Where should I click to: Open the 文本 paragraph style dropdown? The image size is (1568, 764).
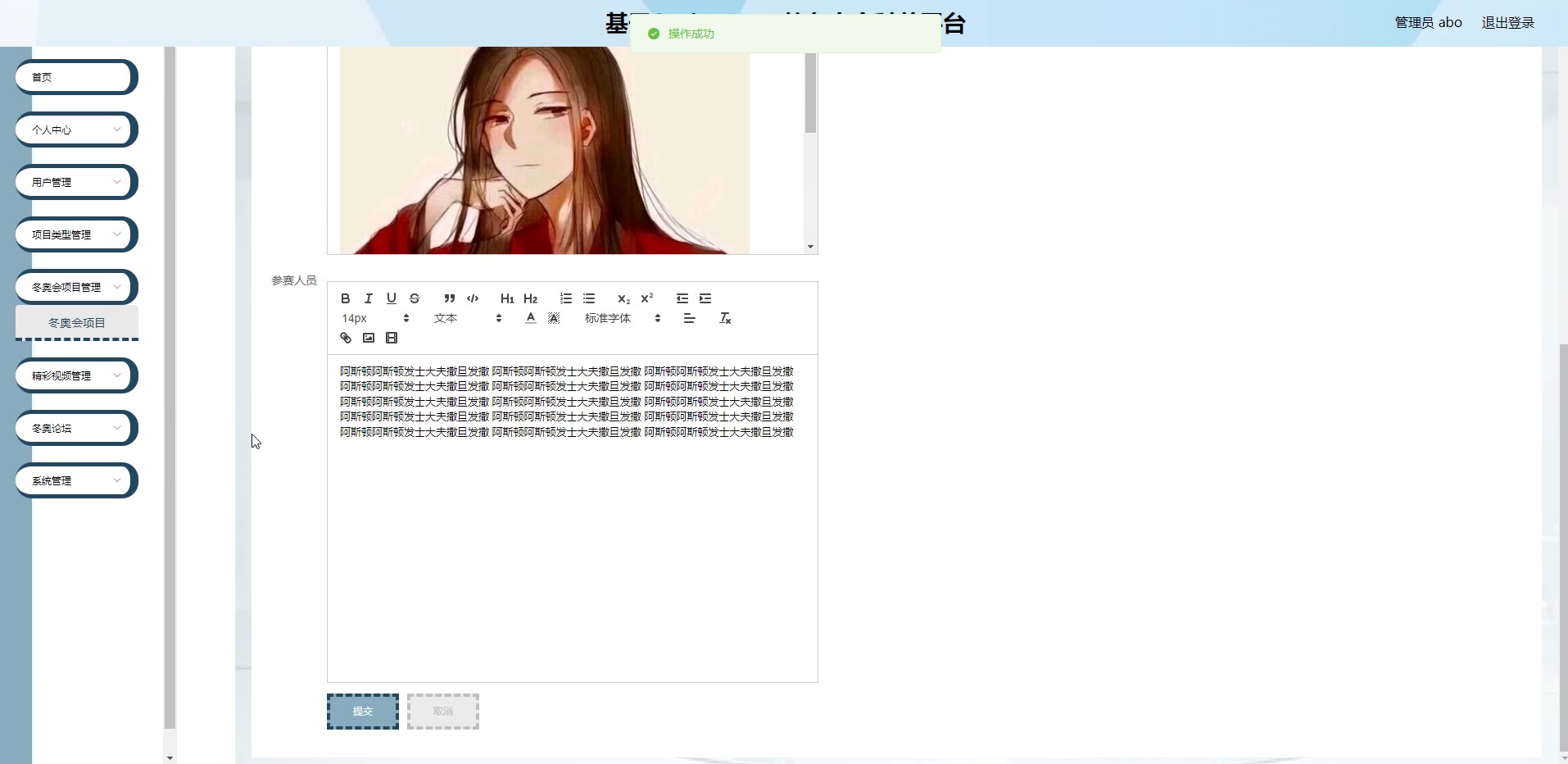[x=468, y=318]
